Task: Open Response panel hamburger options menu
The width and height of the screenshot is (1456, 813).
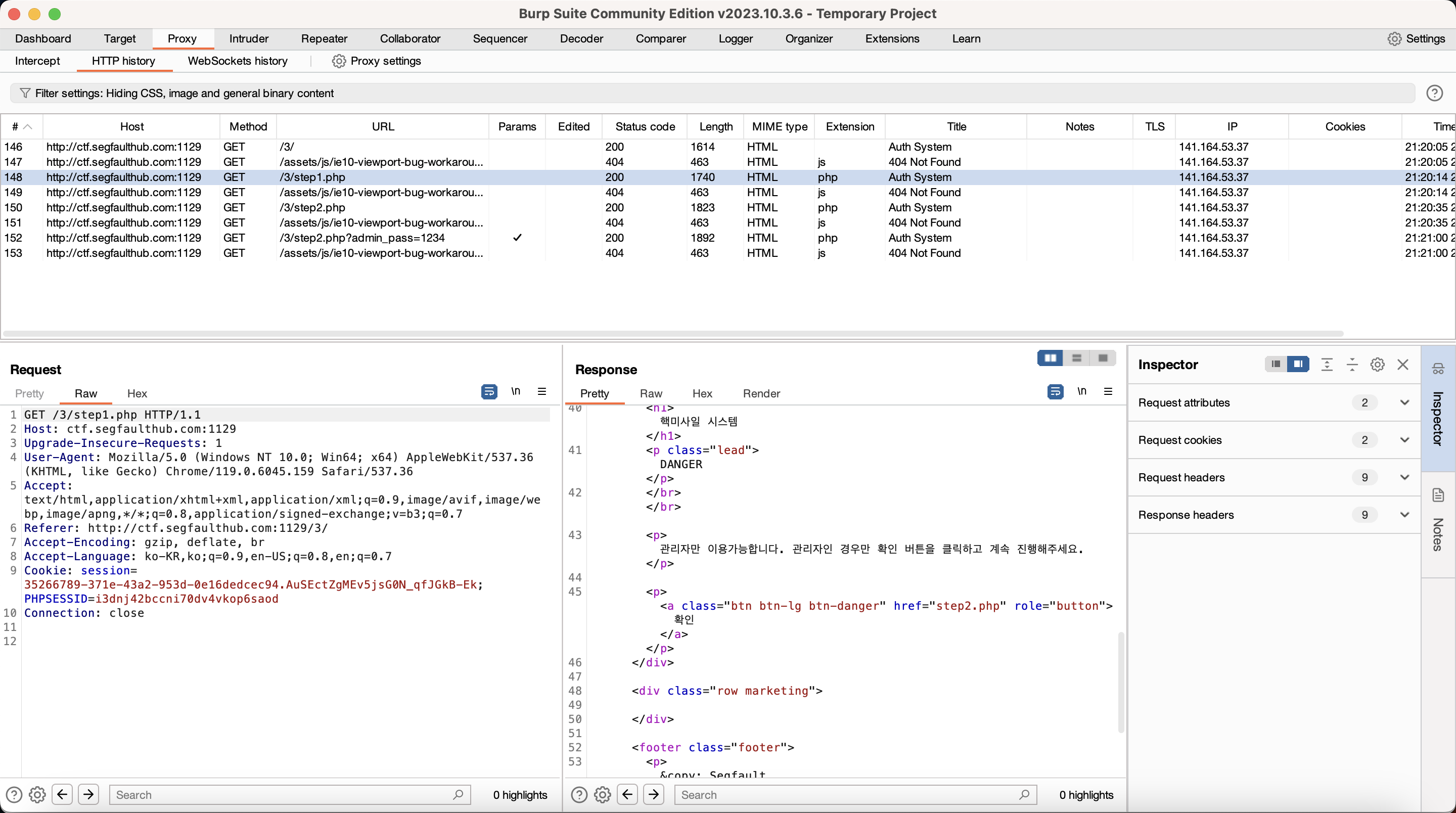Action: click(x=1108, y=391)
